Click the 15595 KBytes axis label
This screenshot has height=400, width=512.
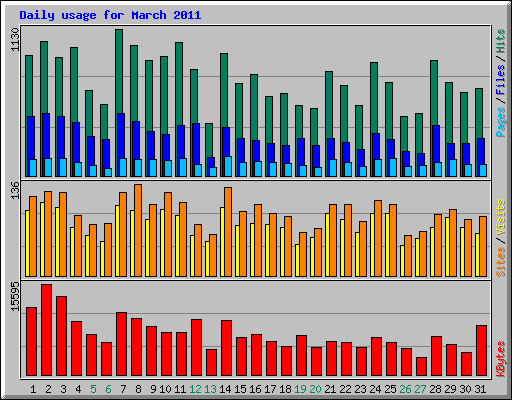click(15, 297)
